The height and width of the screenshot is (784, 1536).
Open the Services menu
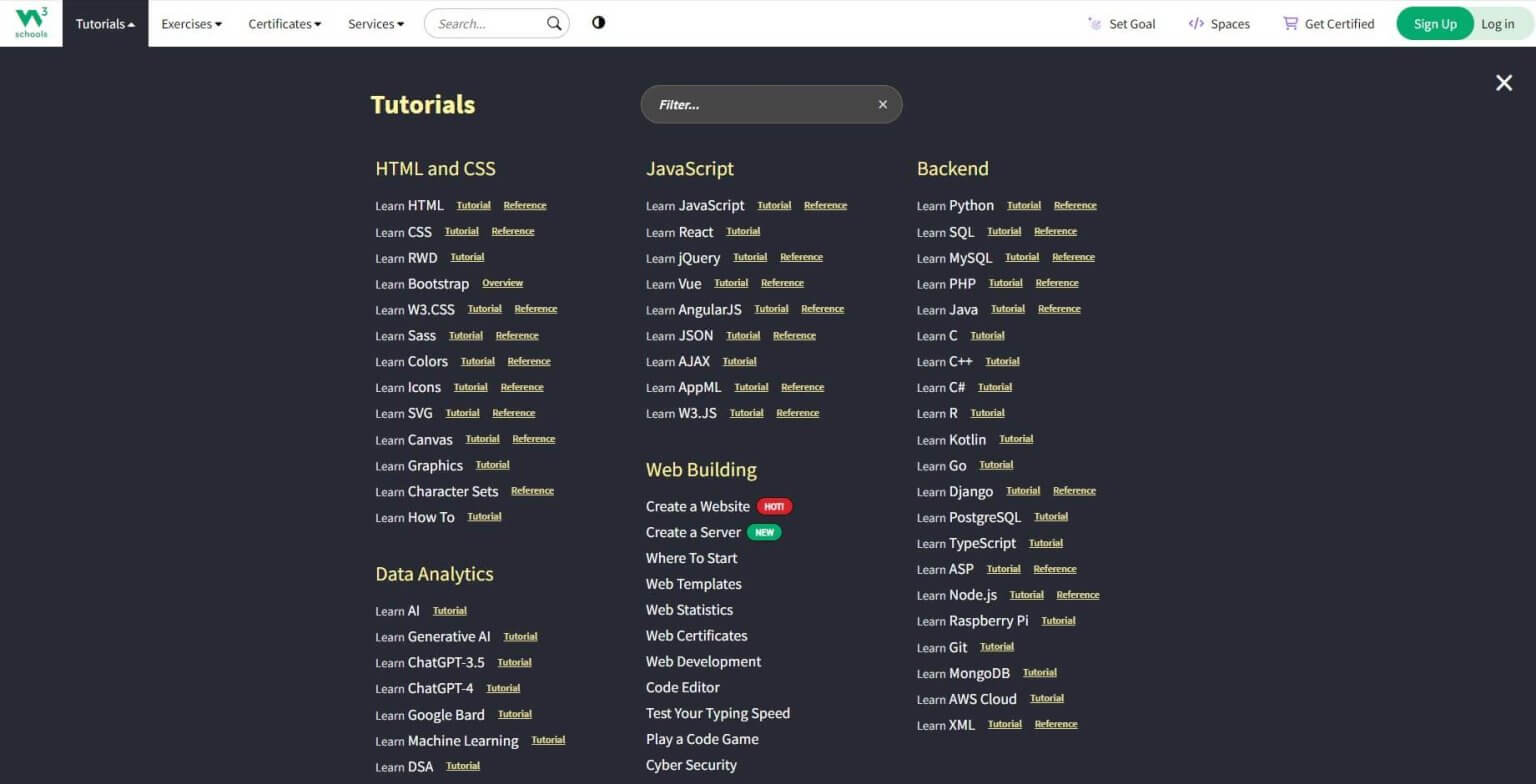(376, 24)
